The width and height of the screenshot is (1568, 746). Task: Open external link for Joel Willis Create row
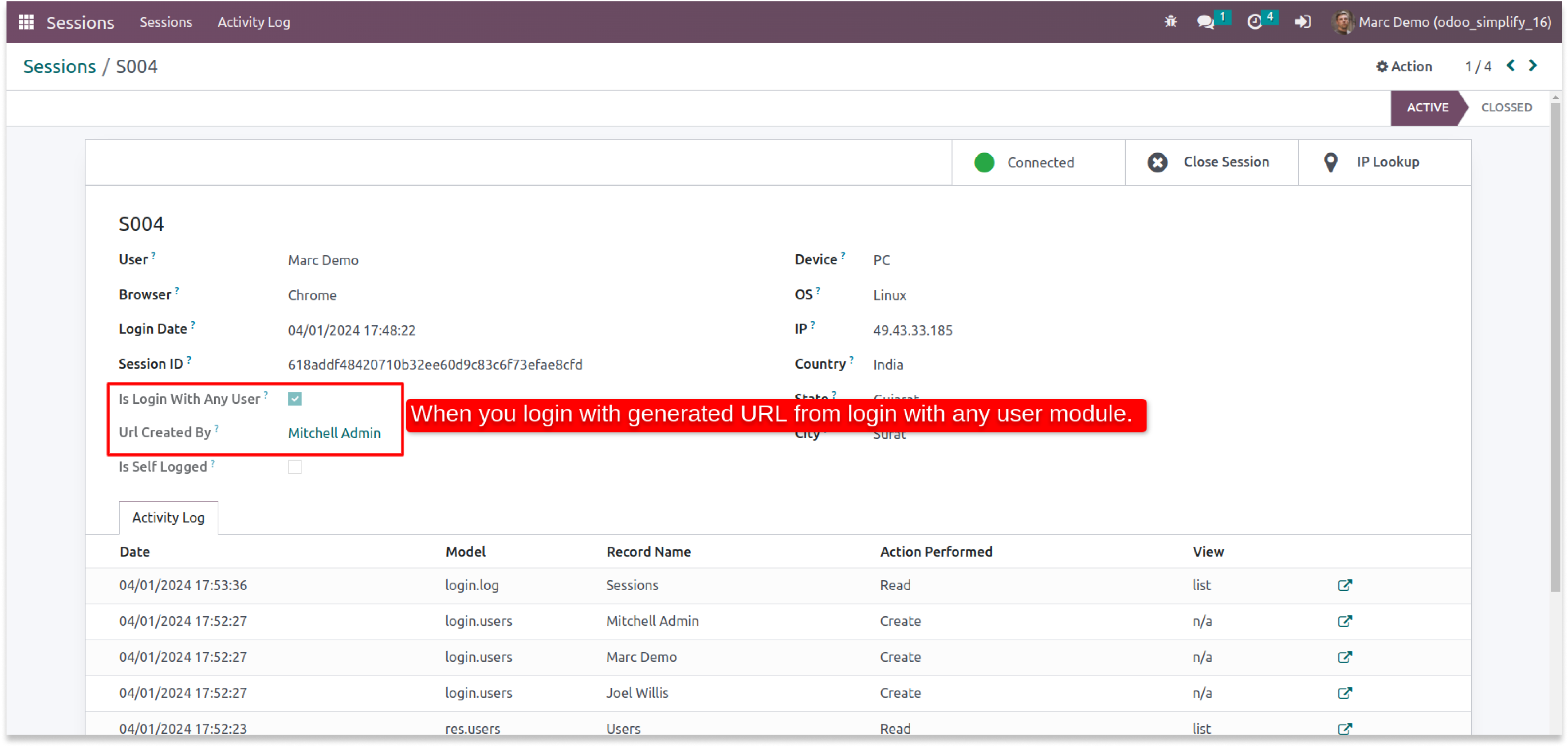(1345, 693)
